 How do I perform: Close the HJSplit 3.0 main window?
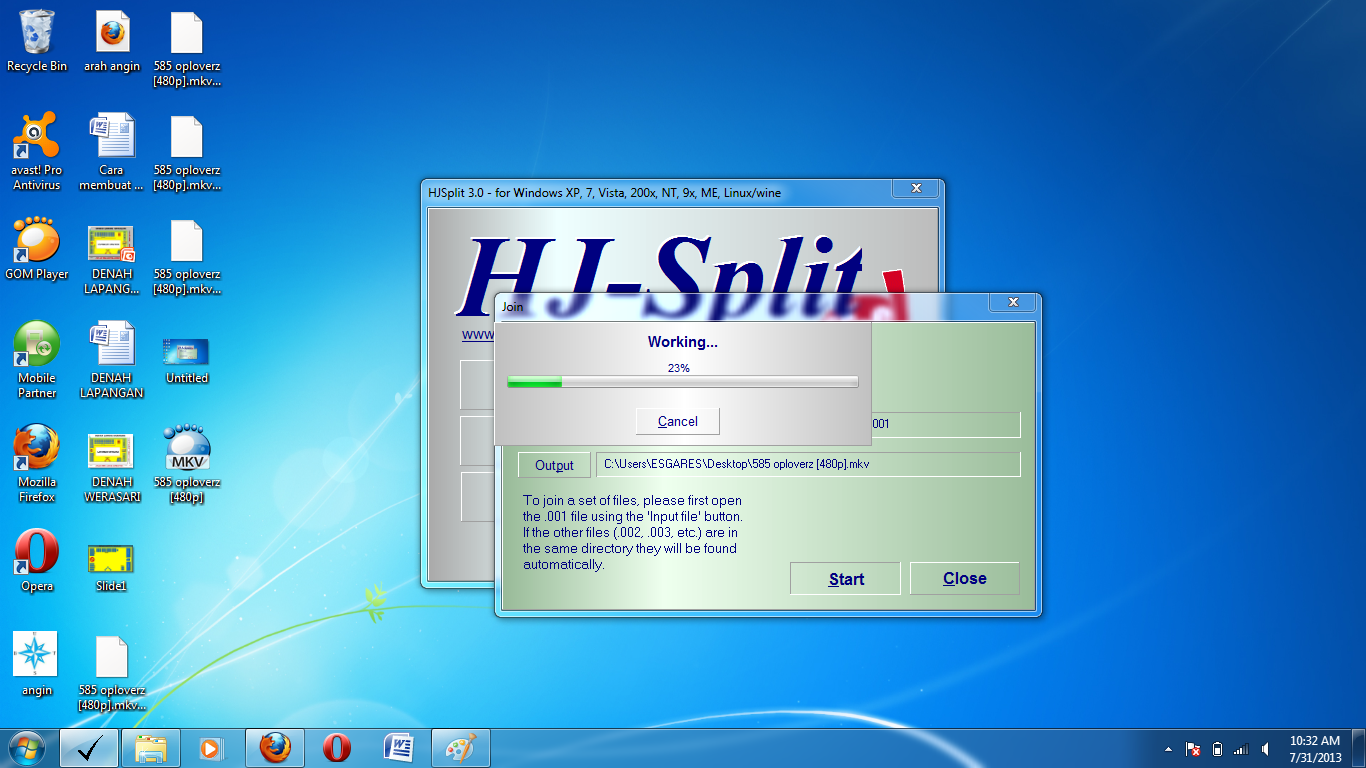click(x=915, y=188)
